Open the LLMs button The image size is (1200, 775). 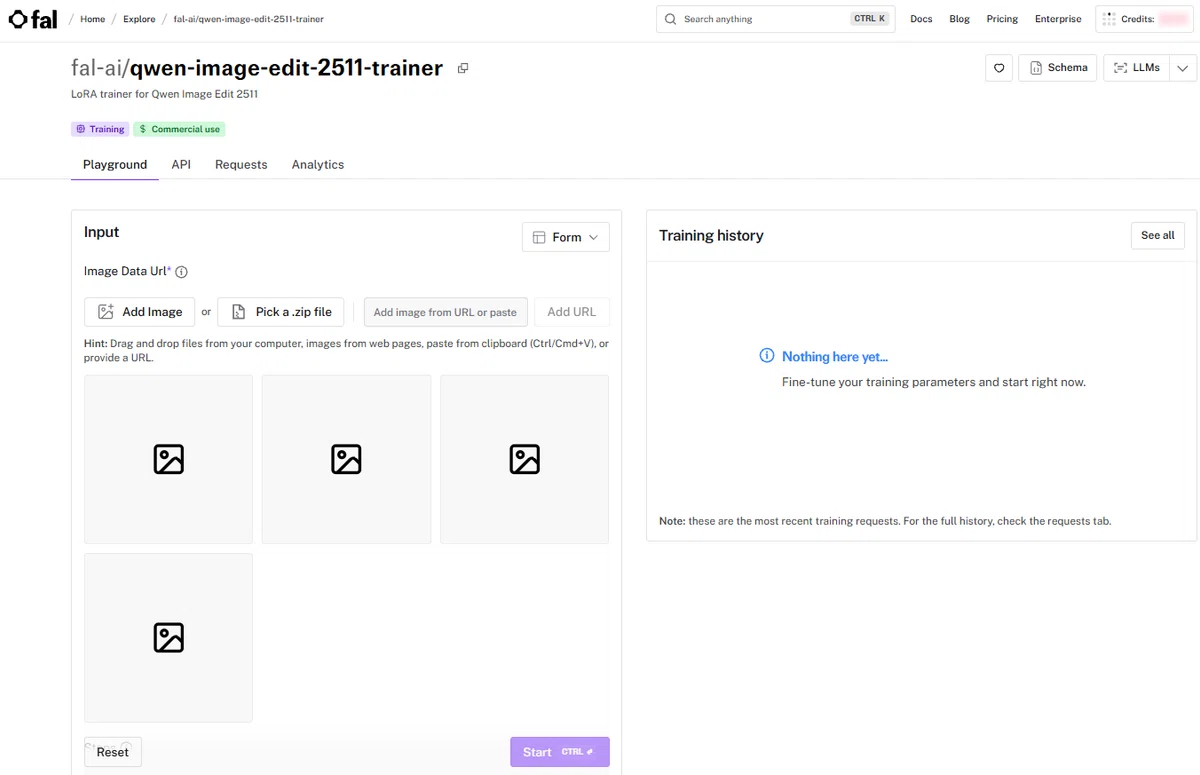coord(1136,68)
